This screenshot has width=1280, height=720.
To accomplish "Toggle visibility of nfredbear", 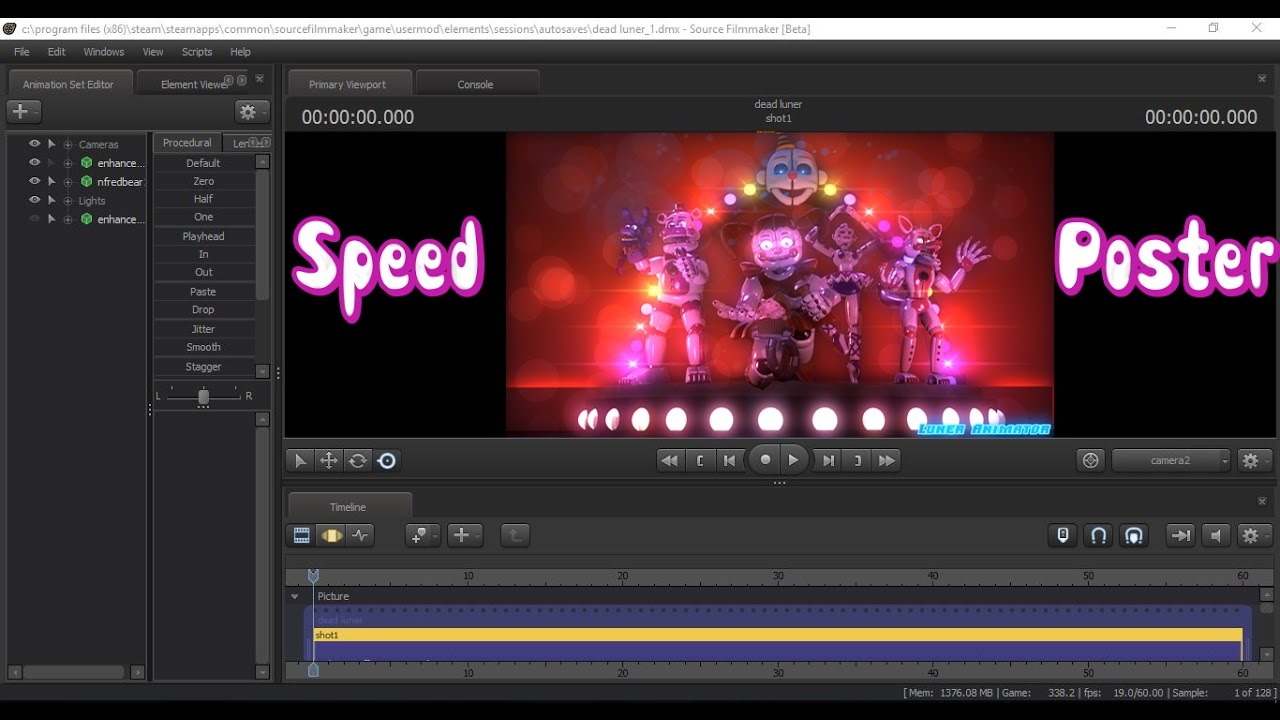I will [x=35, y=181].
